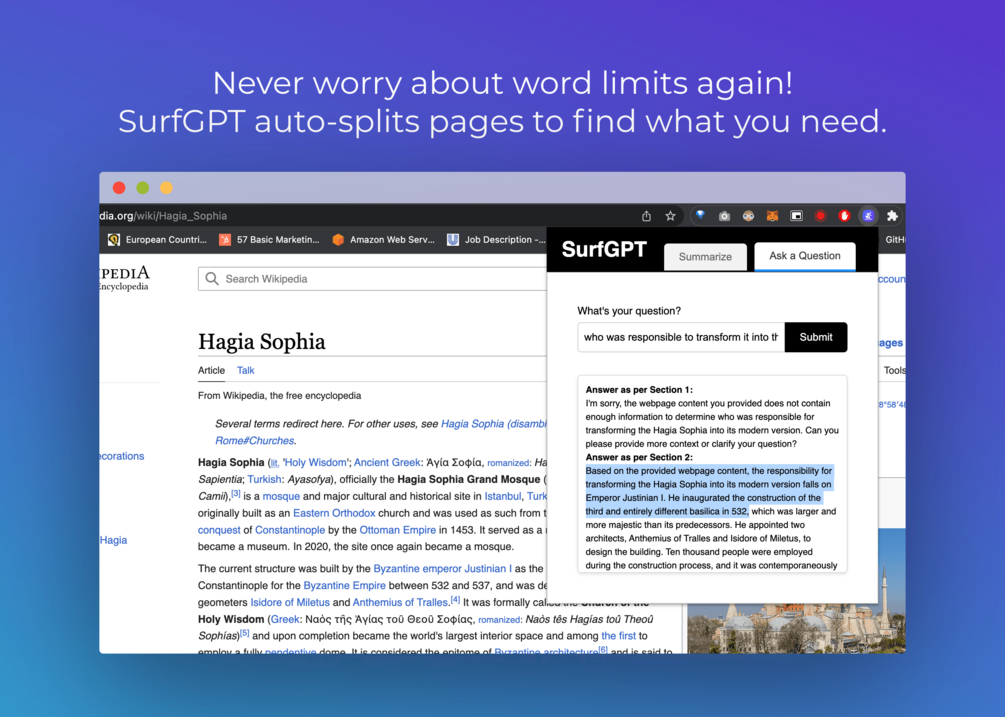This screenshot has width=1005, height=717.
Task: Open Byzantine emperor Justinian I link
Action: [442, 568]
